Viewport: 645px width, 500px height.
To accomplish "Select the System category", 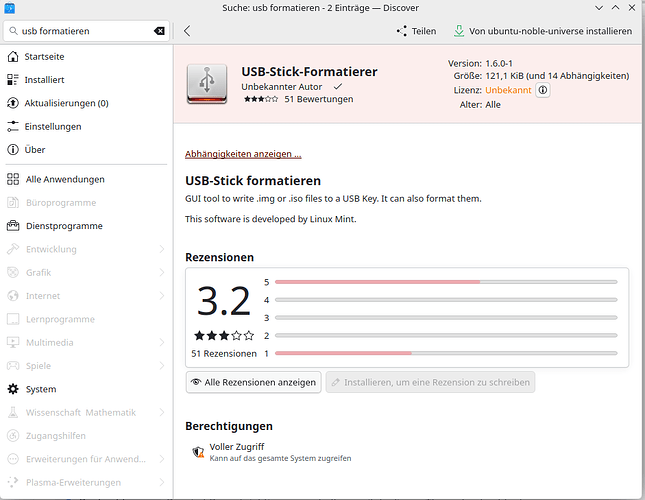I will tap(41, 389).
